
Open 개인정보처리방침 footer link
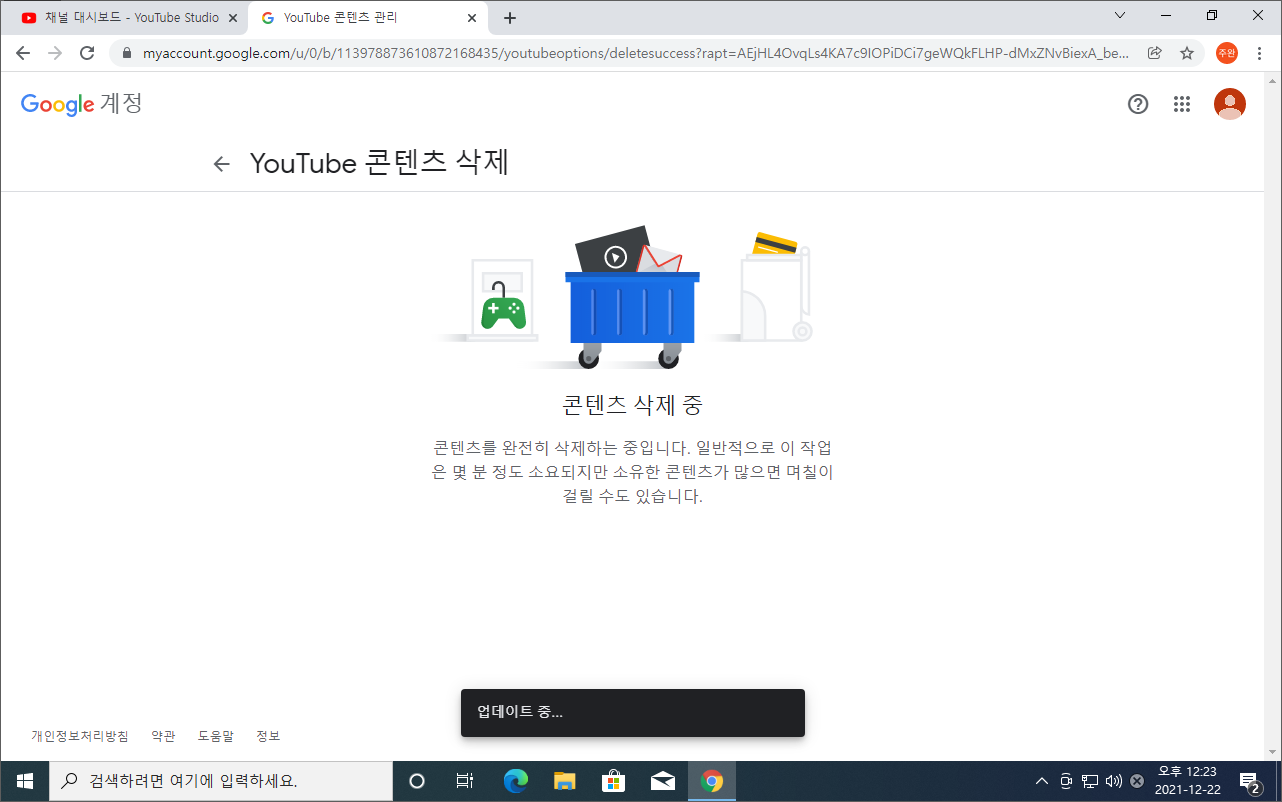click(x=80, y=736)
